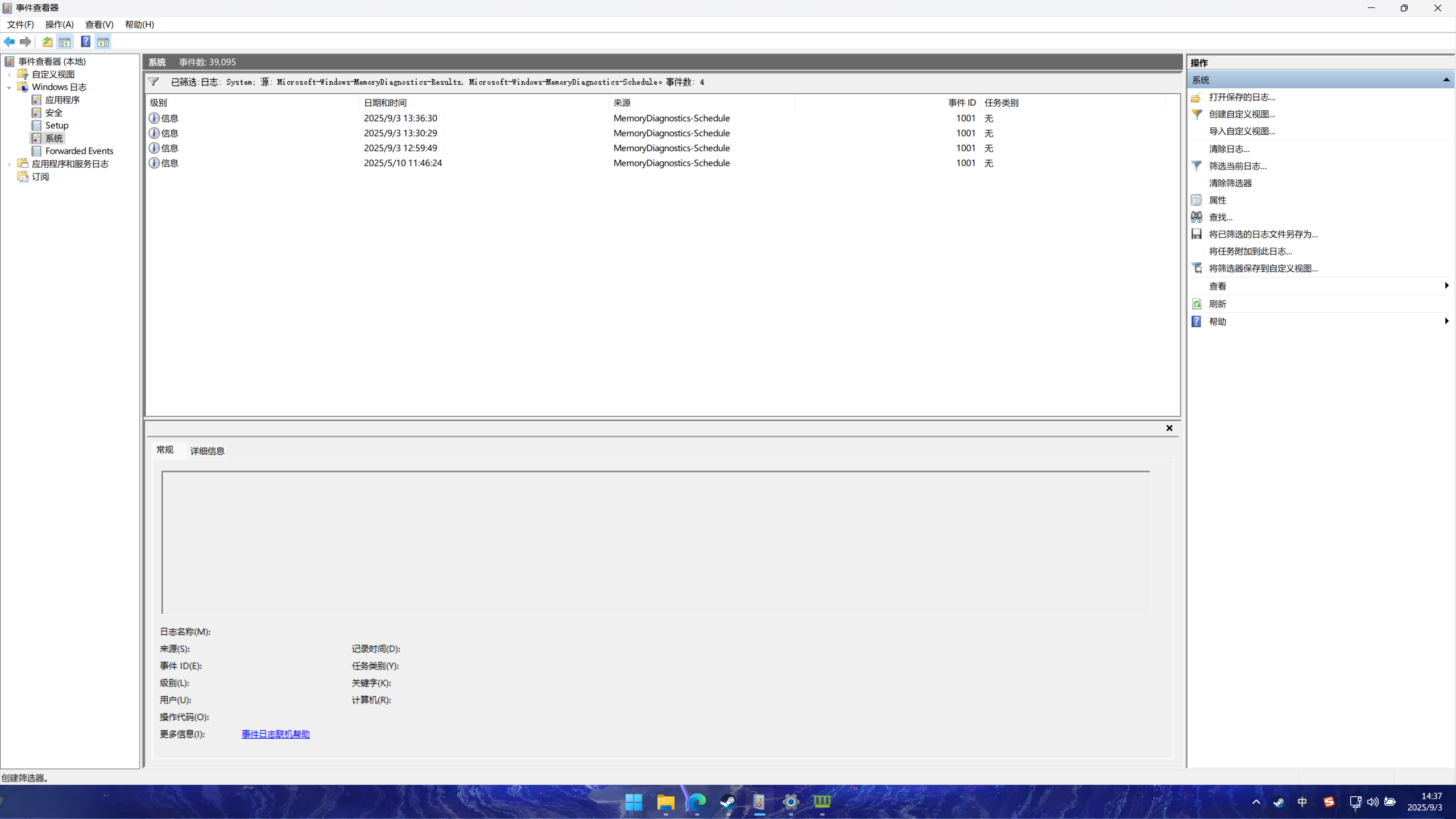Expand the Custom Views tree node
Viewport: 1456px width, 819px height.
tap(9, 75)
